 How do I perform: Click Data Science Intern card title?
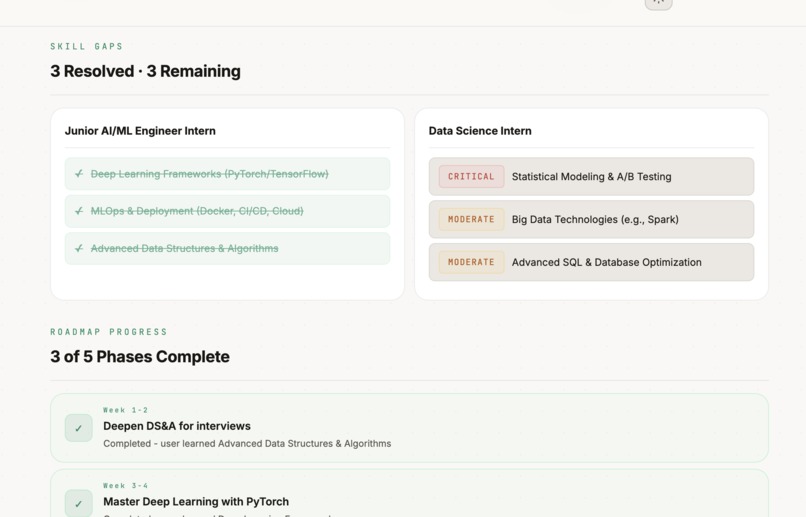click(x=480, y=131)
